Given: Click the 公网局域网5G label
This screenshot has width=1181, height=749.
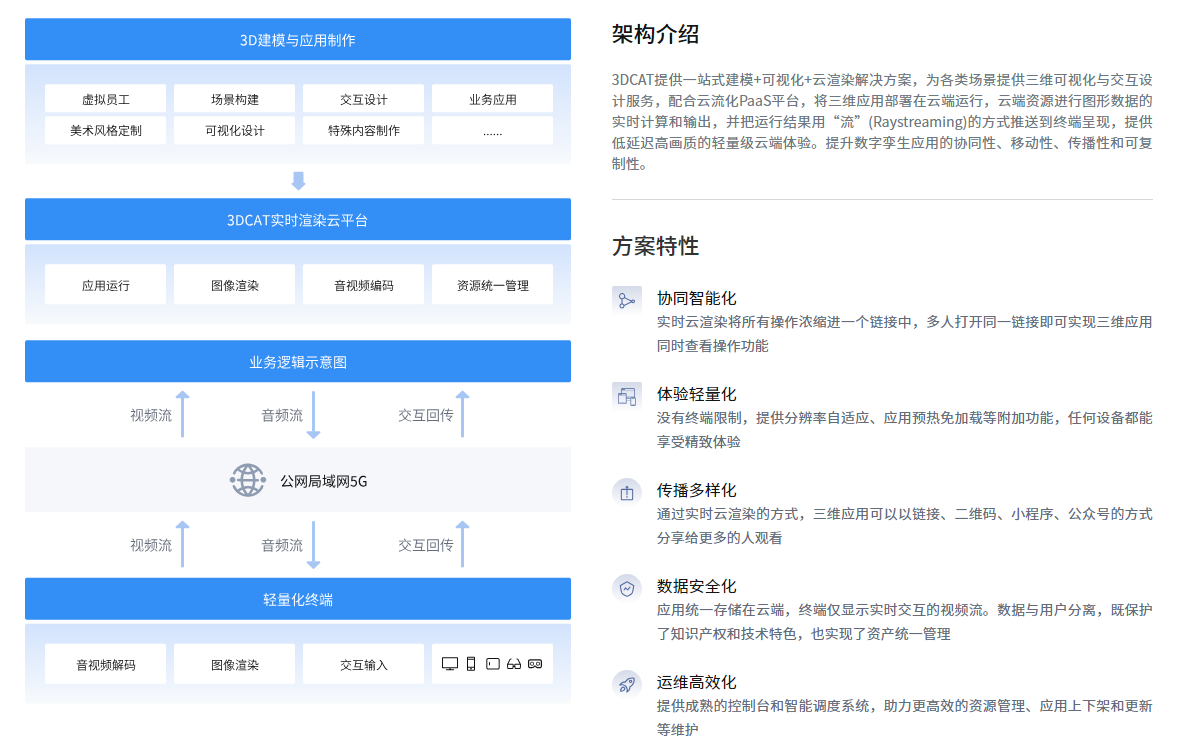Looking at the screenshot, I should click(x=324, y=481).
